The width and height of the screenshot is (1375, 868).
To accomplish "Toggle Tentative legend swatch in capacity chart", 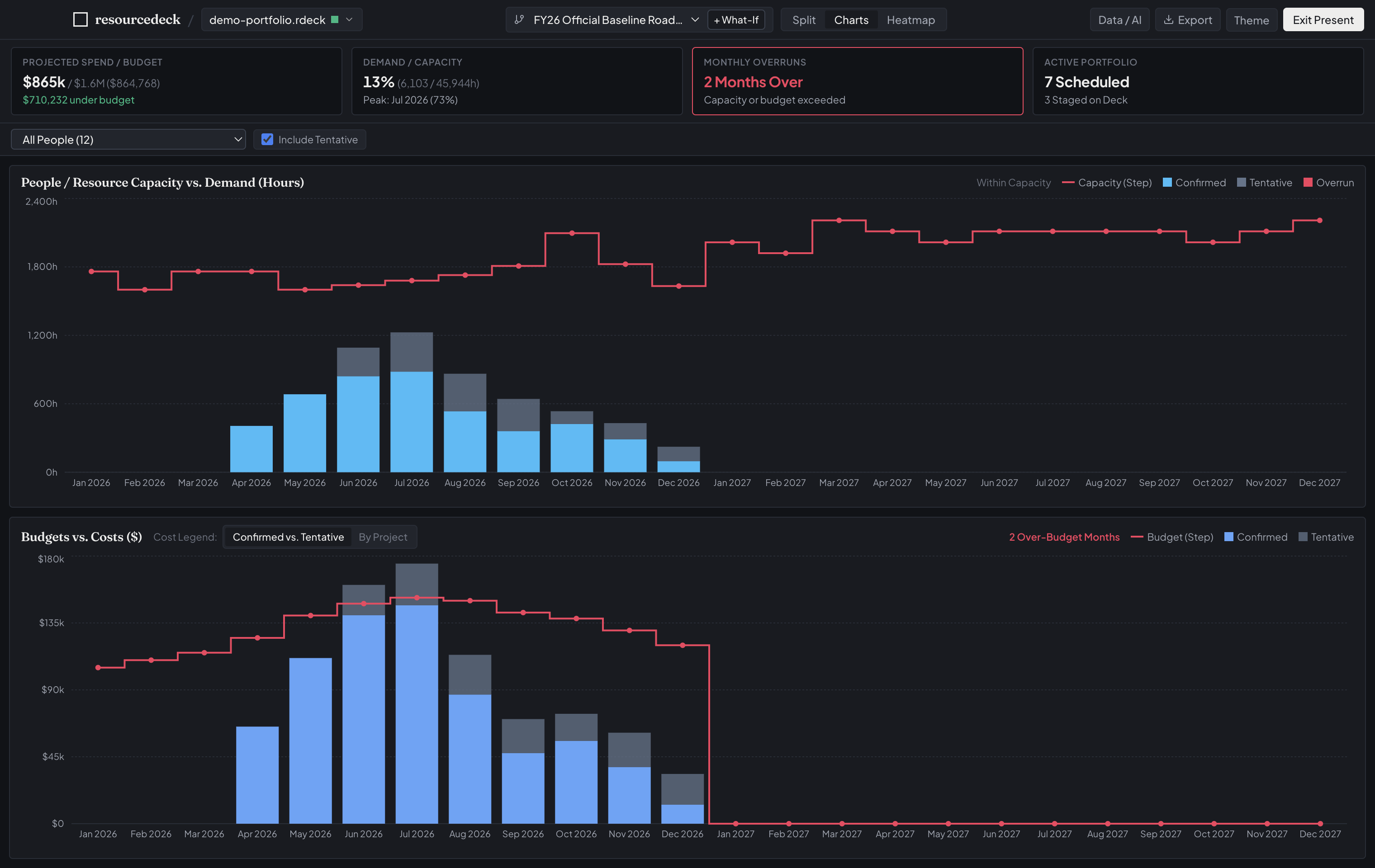I will pos(1242,183).
